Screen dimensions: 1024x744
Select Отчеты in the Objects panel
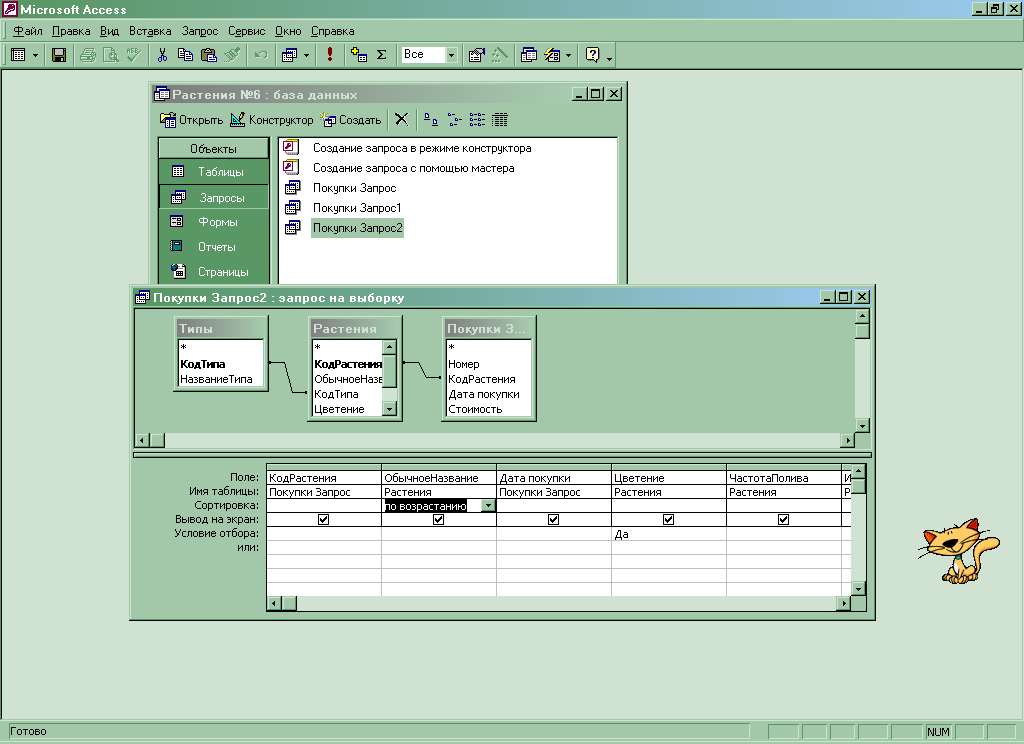(213, 247)
